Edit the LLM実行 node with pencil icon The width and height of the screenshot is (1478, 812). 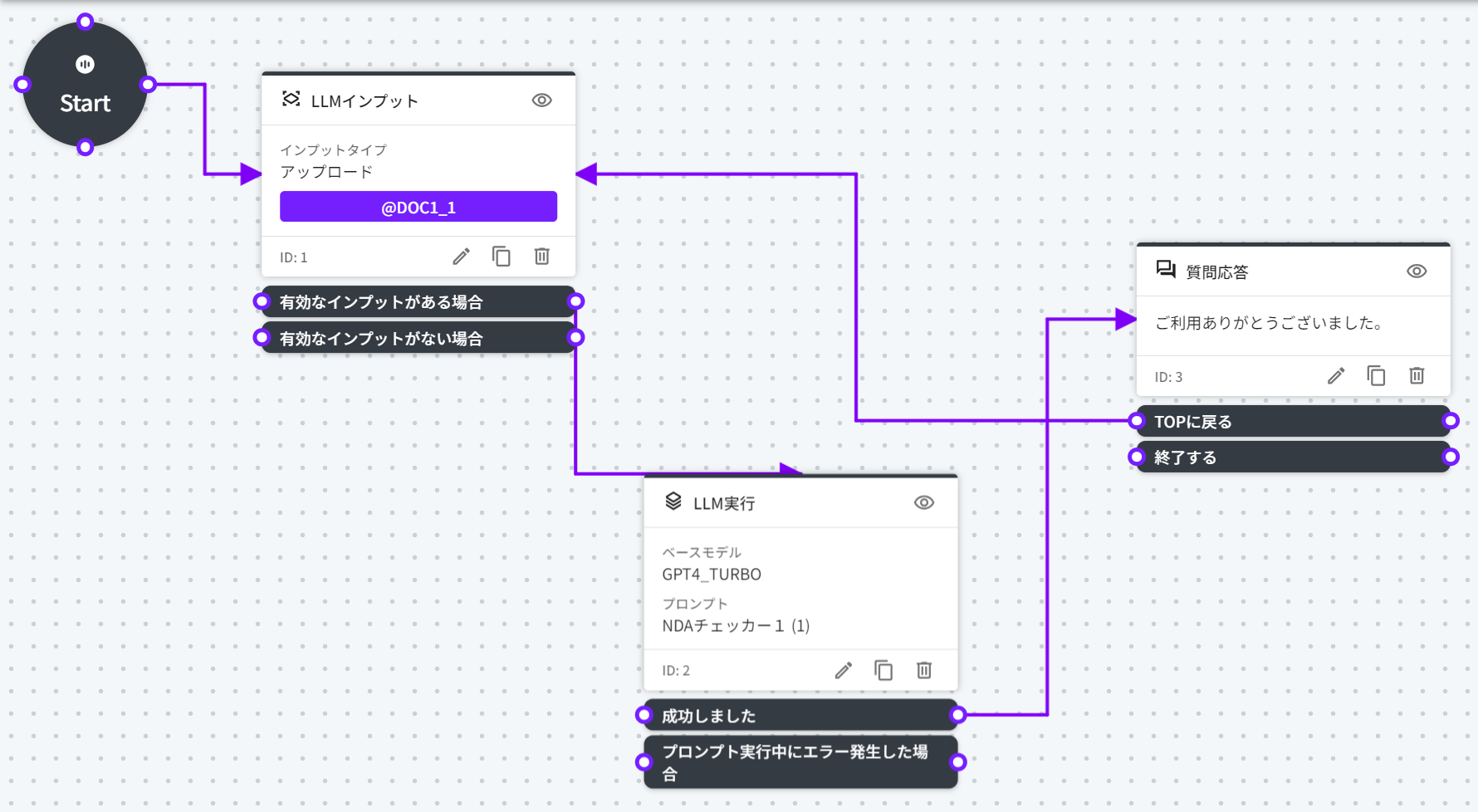[843, 670]
